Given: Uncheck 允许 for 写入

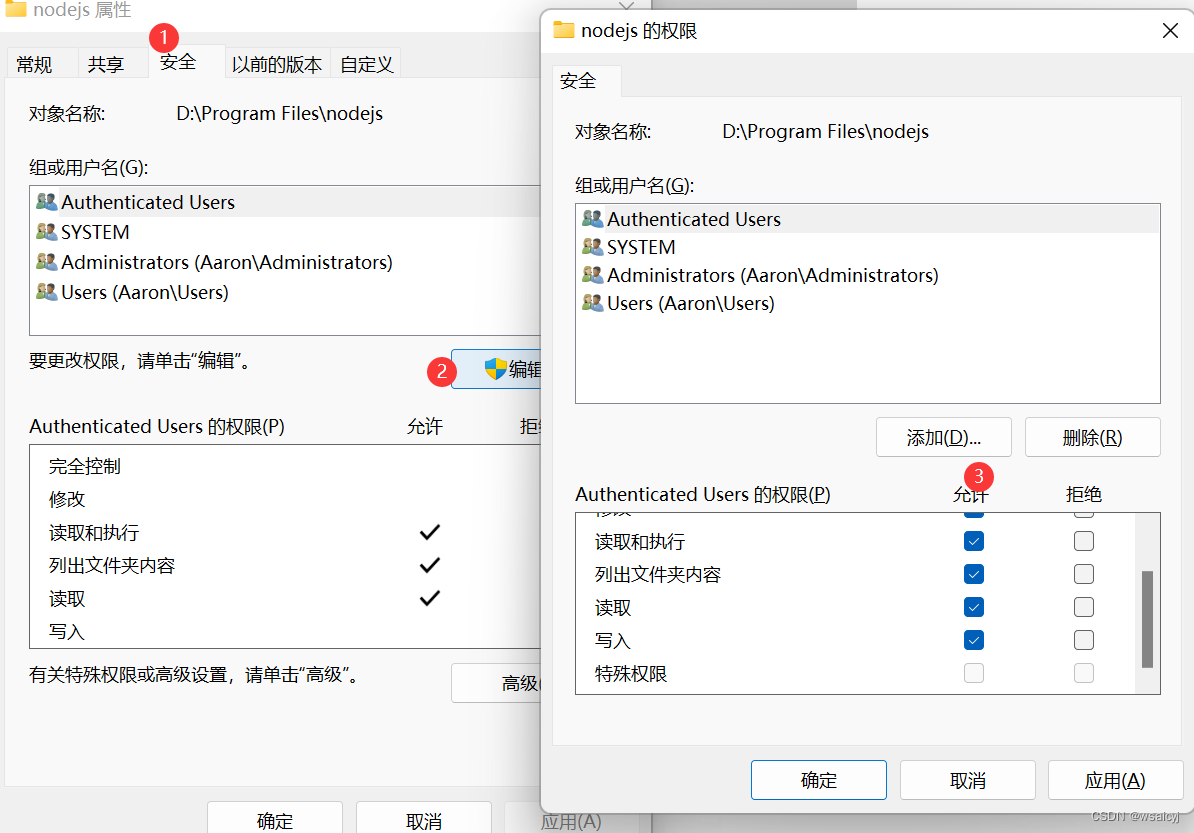Looking at the screenshot, I should 973,640.
